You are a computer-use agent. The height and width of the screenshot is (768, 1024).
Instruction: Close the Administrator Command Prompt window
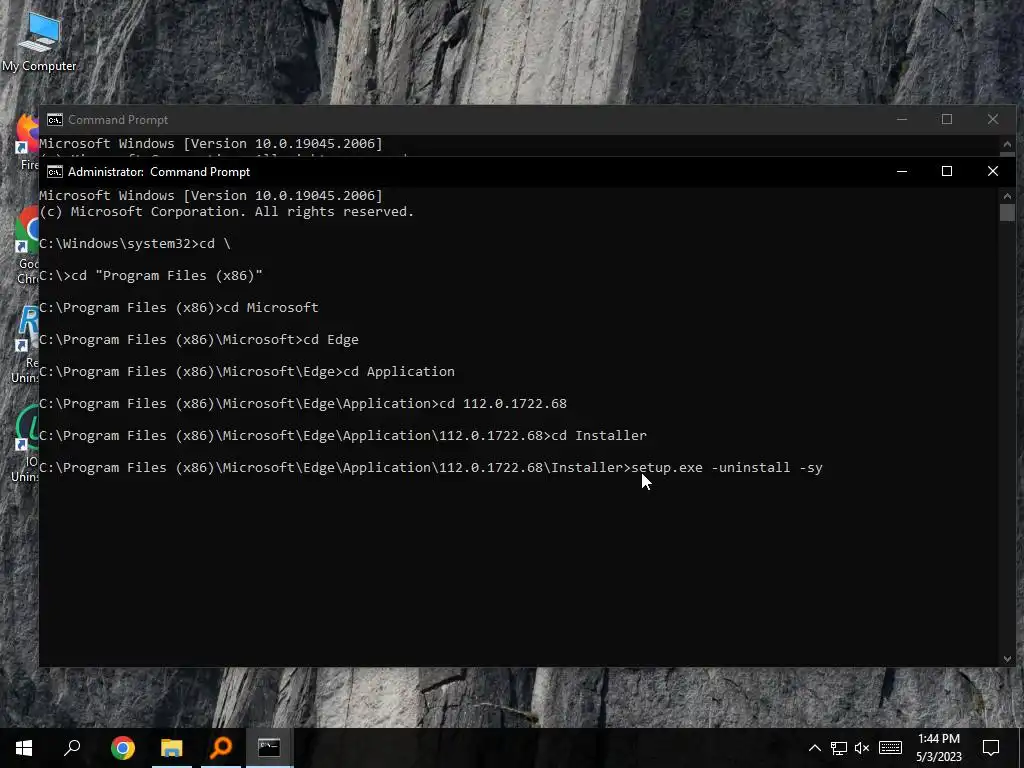click(993, 172)
